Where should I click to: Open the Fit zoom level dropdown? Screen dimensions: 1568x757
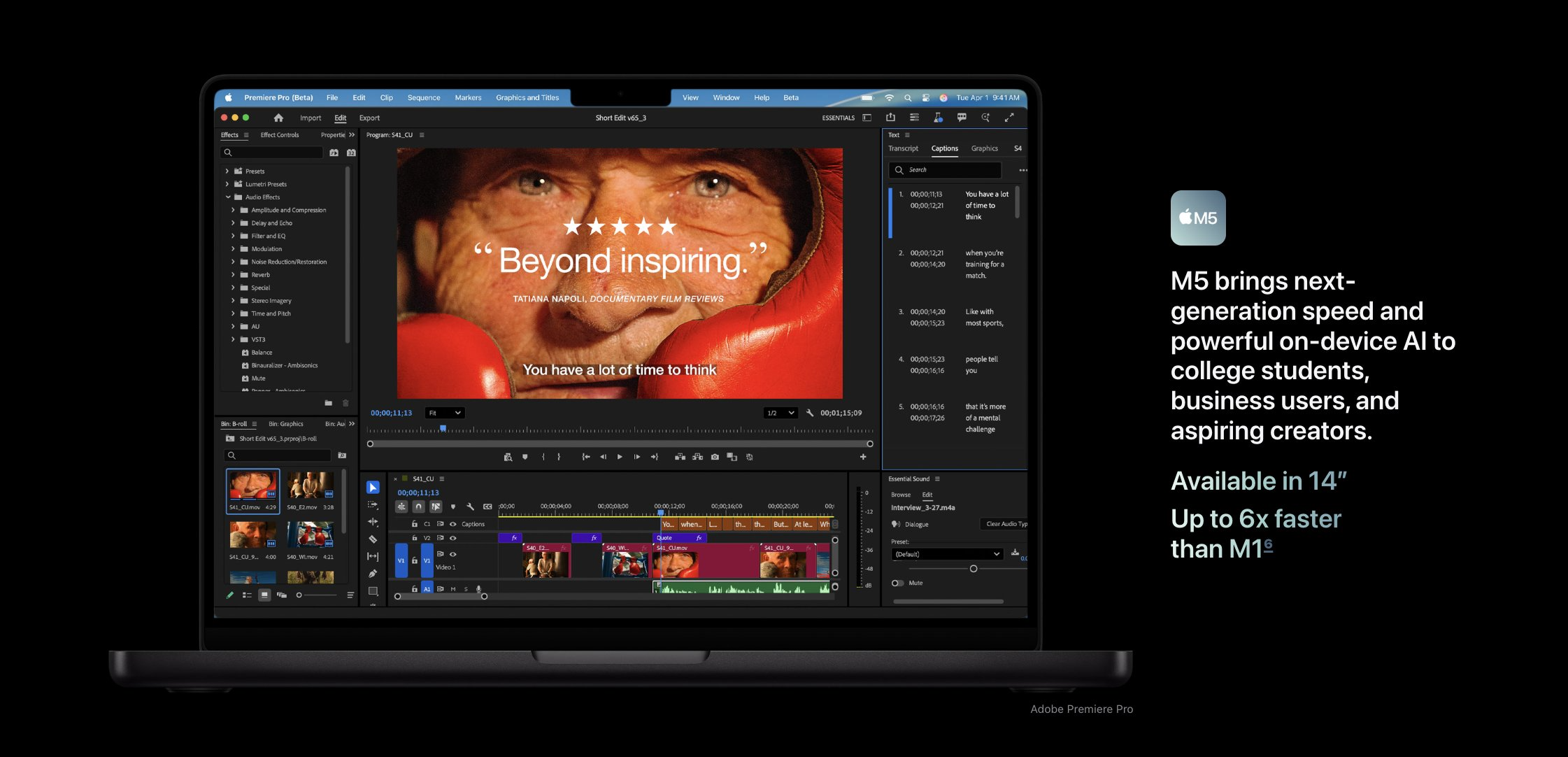click(444, 413)
